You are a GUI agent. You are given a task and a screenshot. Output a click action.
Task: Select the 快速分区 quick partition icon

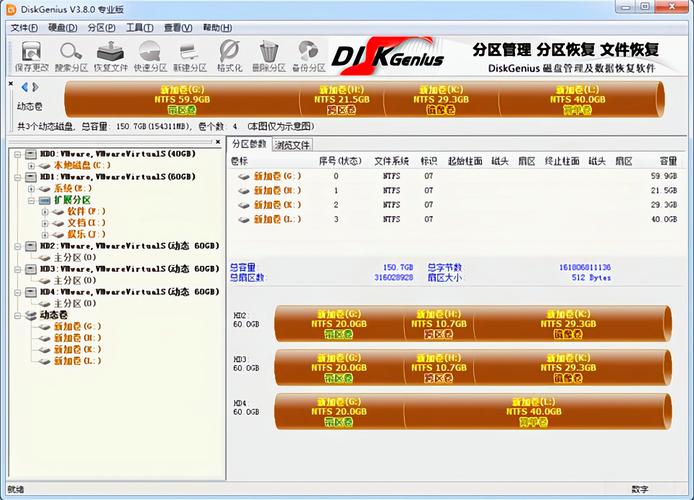point(150,57)
